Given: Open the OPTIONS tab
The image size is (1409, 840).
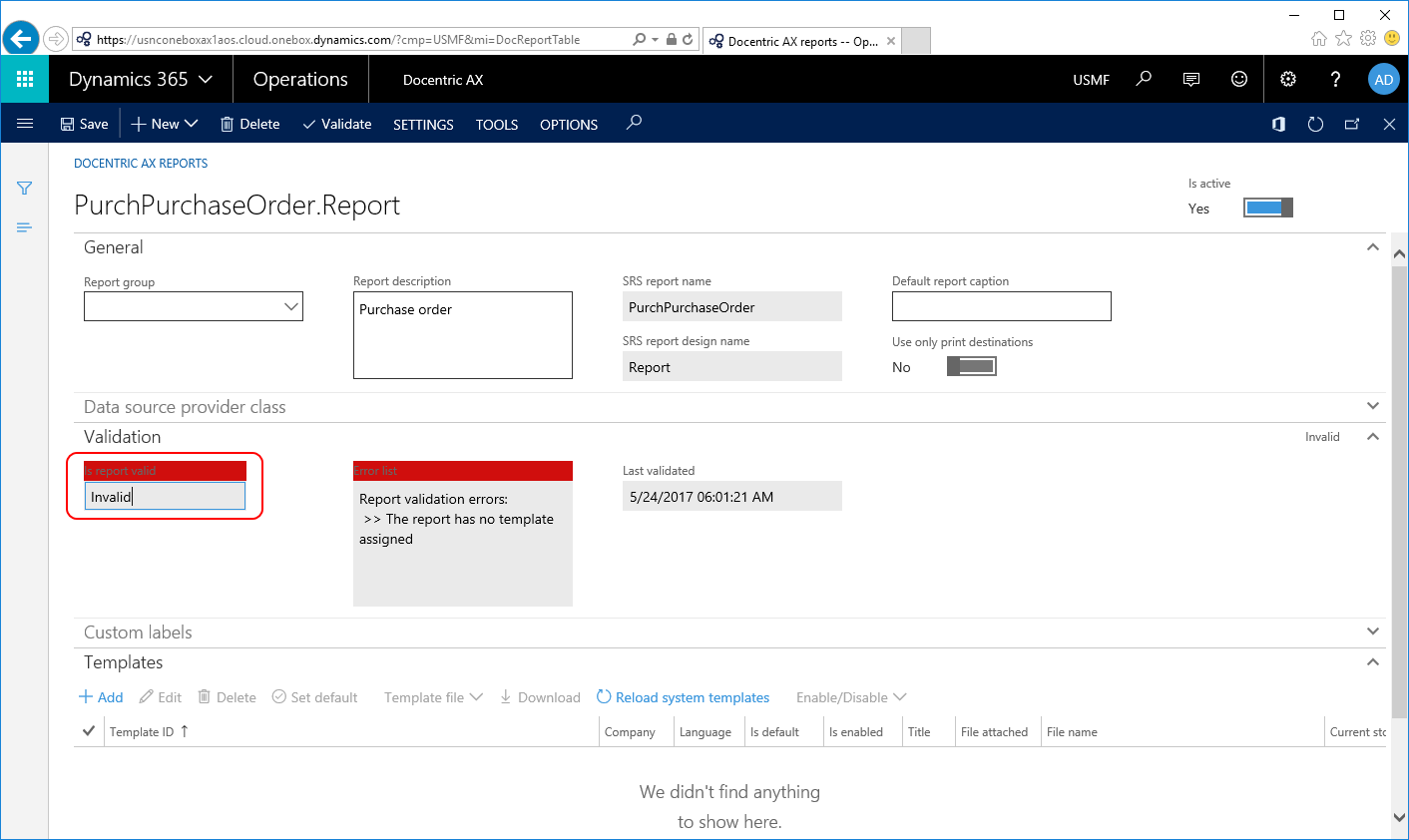Looking at the screenshot, I should (x=569, y=125).
